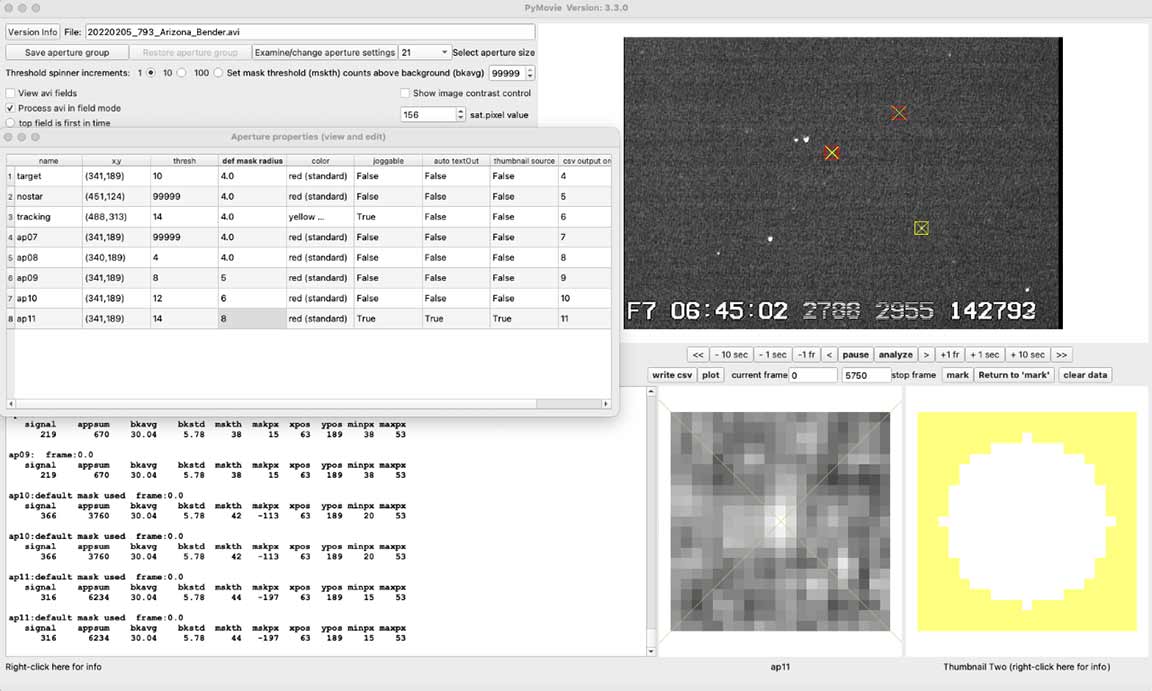Click the nostar aperture marker in video
The width and height of the screenshot is (1152, 691).
899,113
